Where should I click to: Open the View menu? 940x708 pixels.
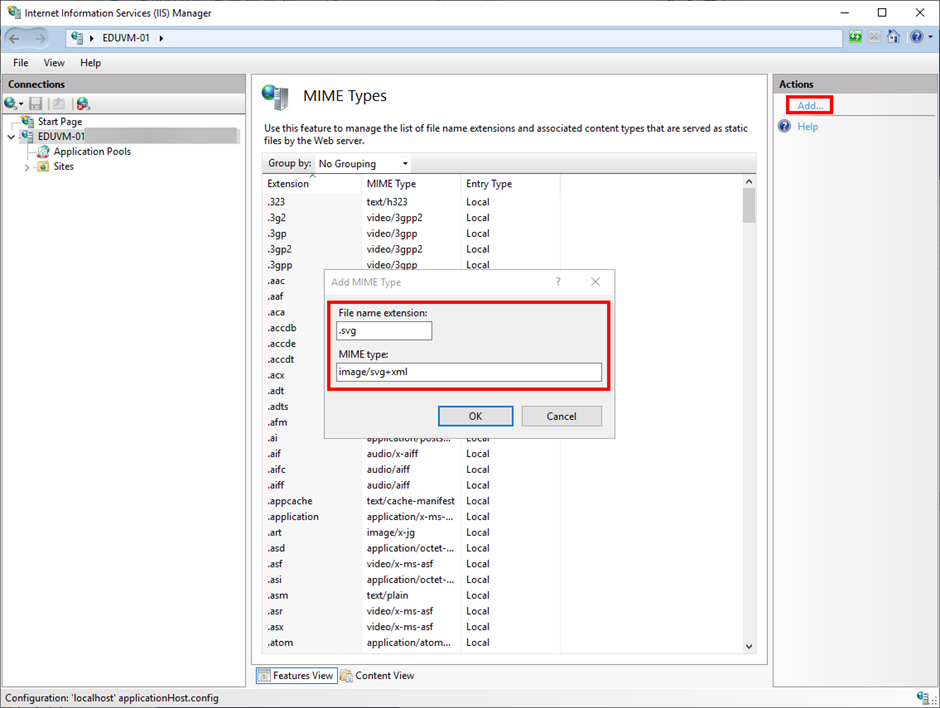(54, 63)
